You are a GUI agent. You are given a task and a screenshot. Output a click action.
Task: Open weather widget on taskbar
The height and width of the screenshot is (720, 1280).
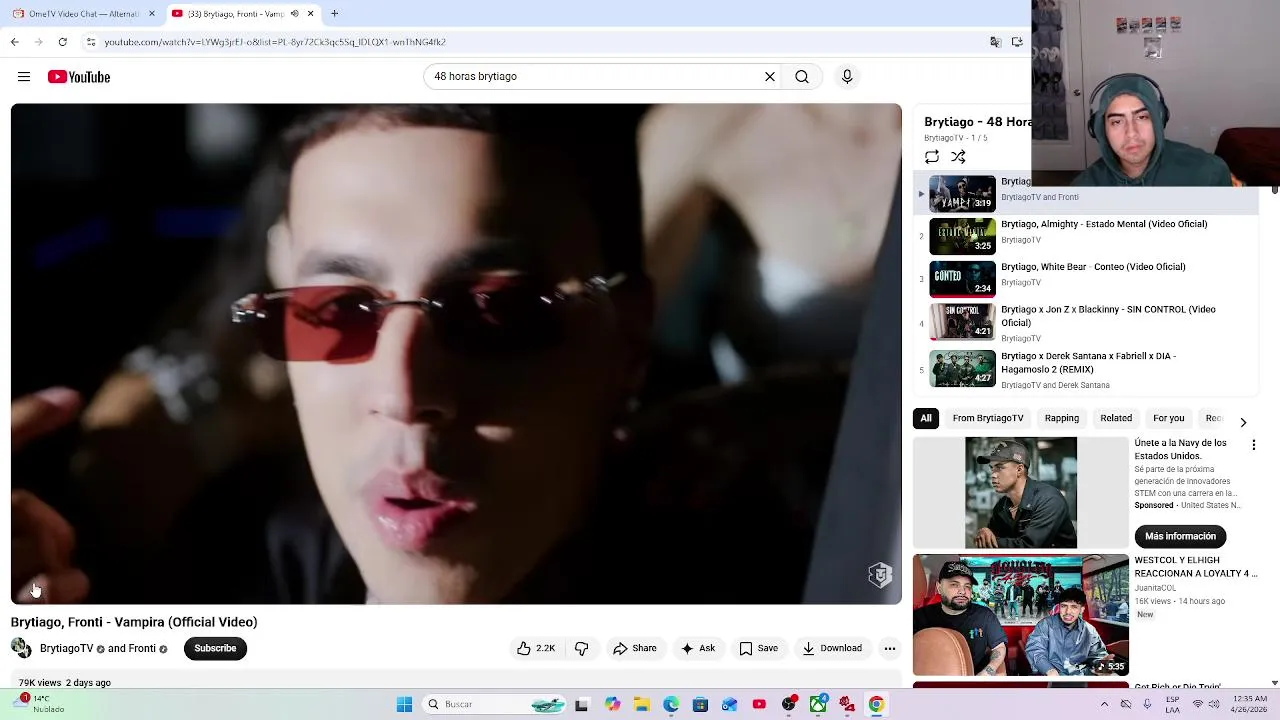pos(40,704)
